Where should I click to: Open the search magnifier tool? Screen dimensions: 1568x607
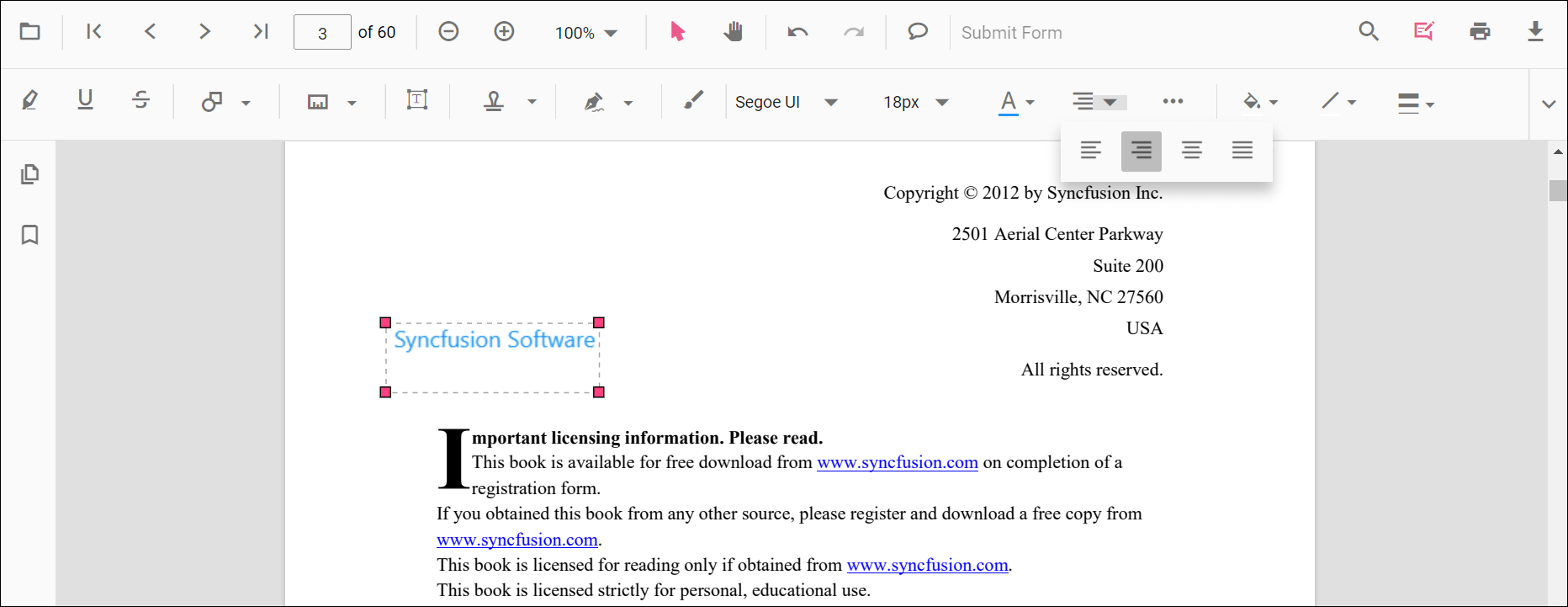tap(1369, 32)
